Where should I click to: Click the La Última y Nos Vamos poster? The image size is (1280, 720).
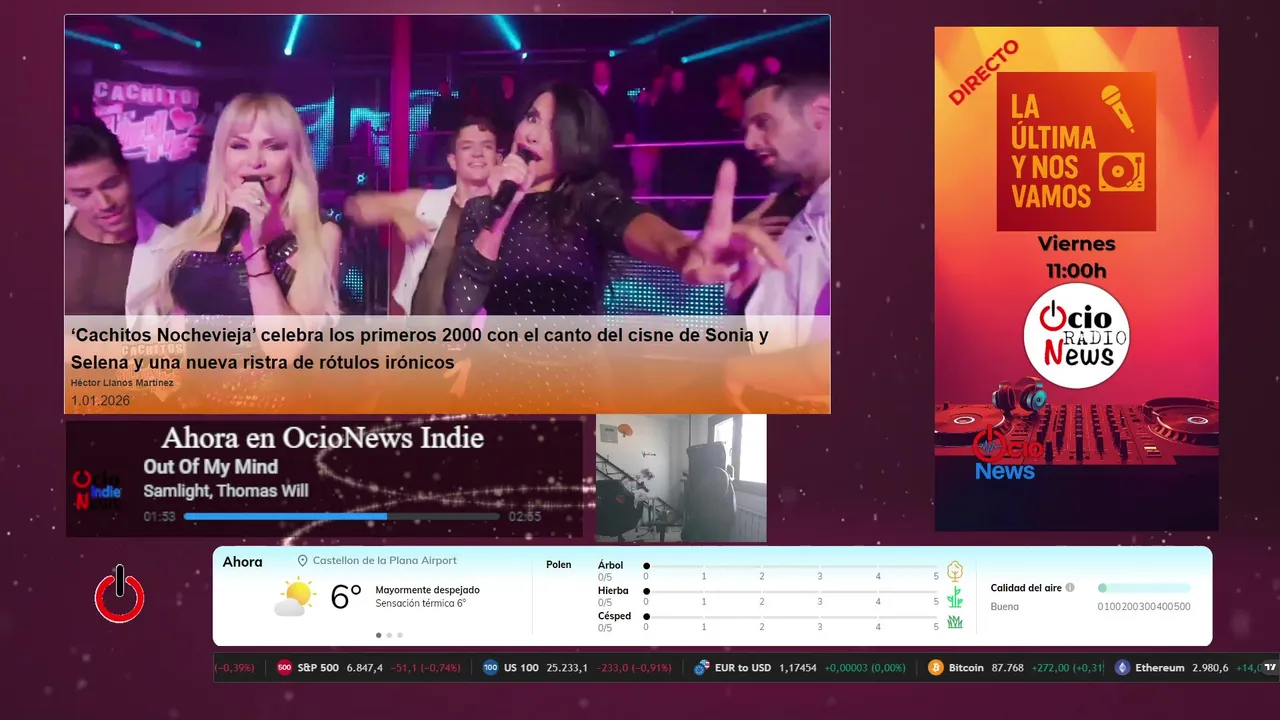pyautogui.click(x=1076, y=151)
